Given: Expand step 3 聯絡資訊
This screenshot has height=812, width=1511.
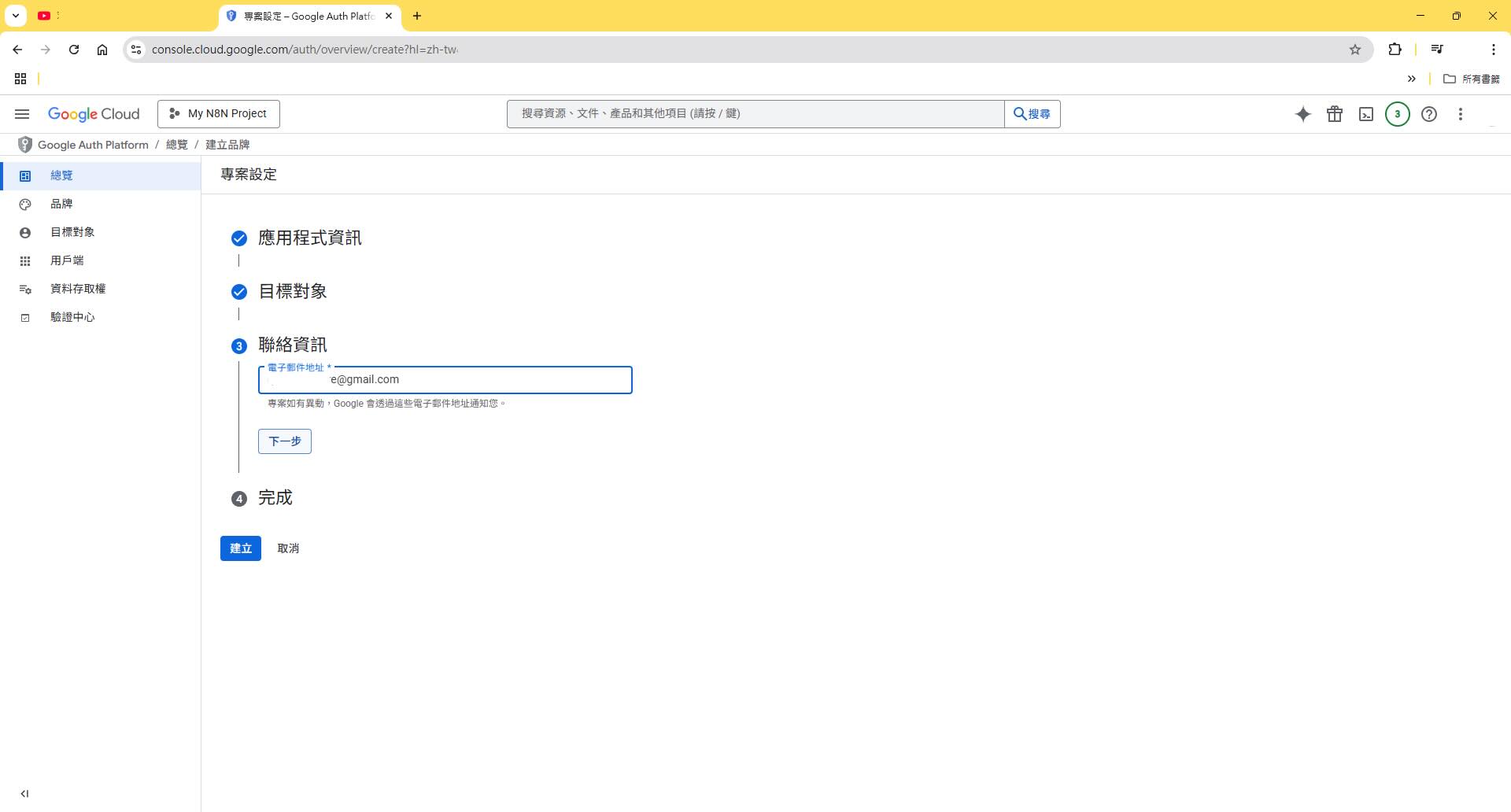Looking at the screenshot, I should [x=239, y=345].
